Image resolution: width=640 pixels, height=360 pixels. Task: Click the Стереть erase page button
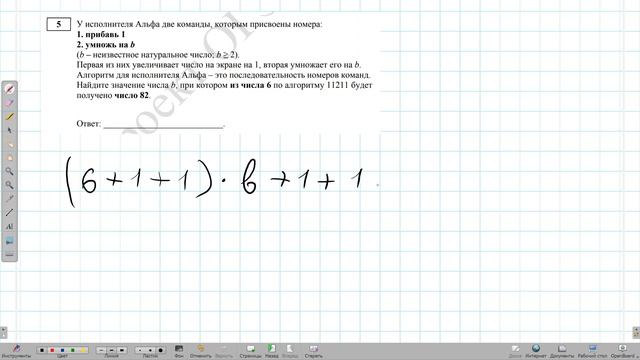tap(313, 351)
